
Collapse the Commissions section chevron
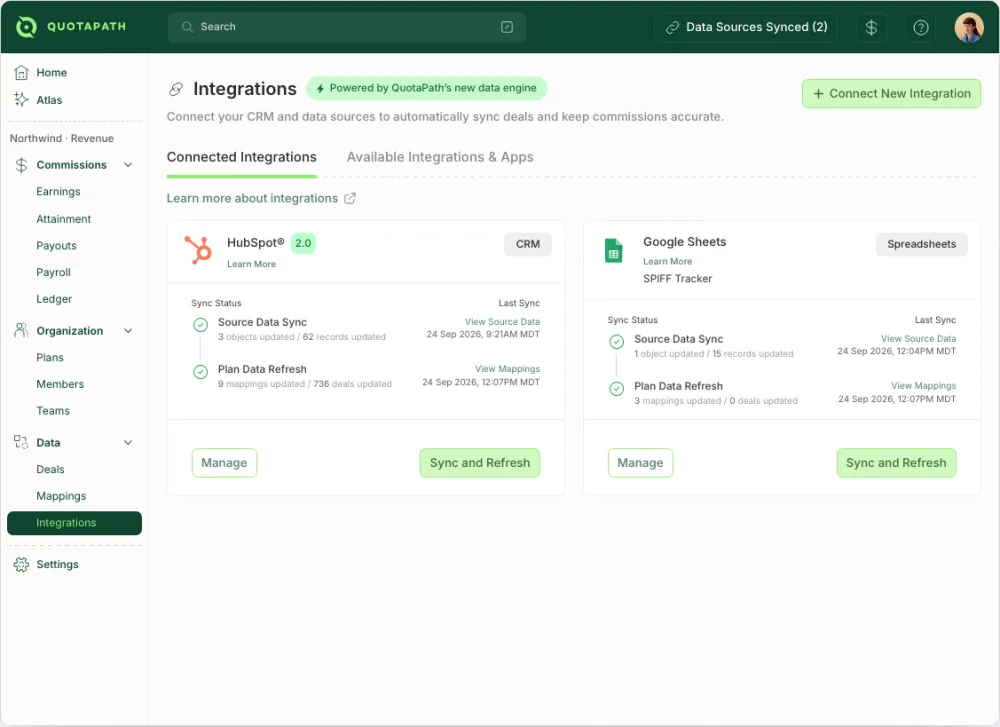pos(128,165)
